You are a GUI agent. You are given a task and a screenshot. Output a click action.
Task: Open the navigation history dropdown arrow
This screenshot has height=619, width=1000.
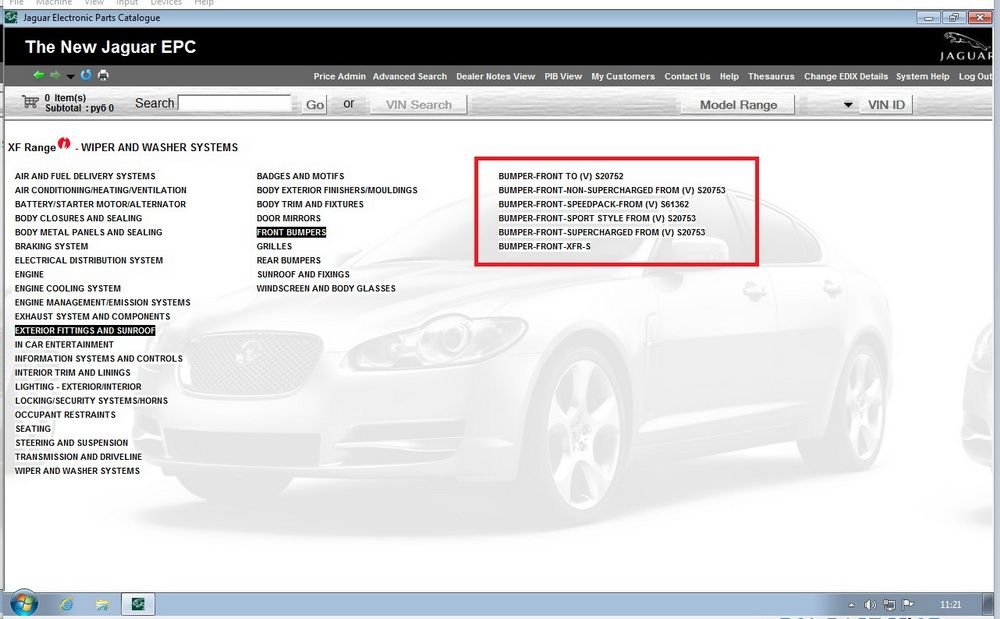(70, 76)
